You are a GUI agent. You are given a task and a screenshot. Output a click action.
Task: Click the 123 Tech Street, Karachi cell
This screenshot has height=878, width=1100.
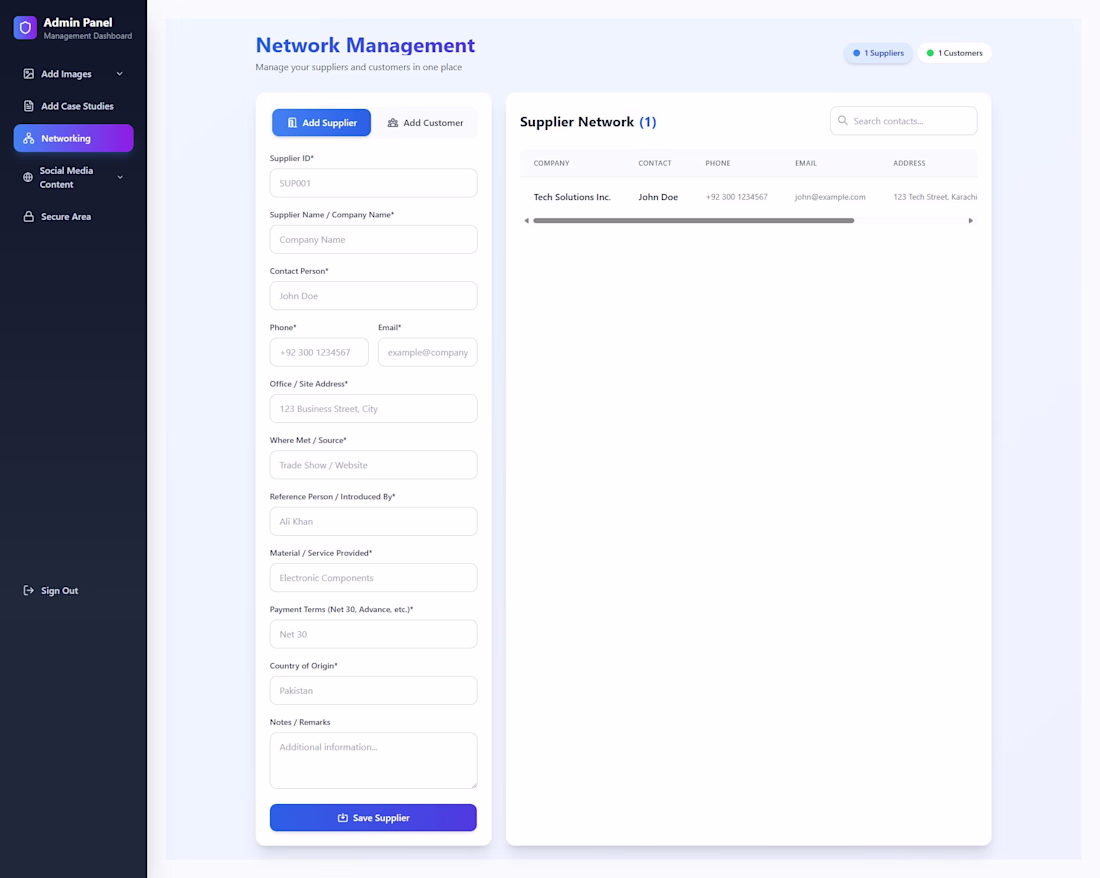tap(935, 197)
